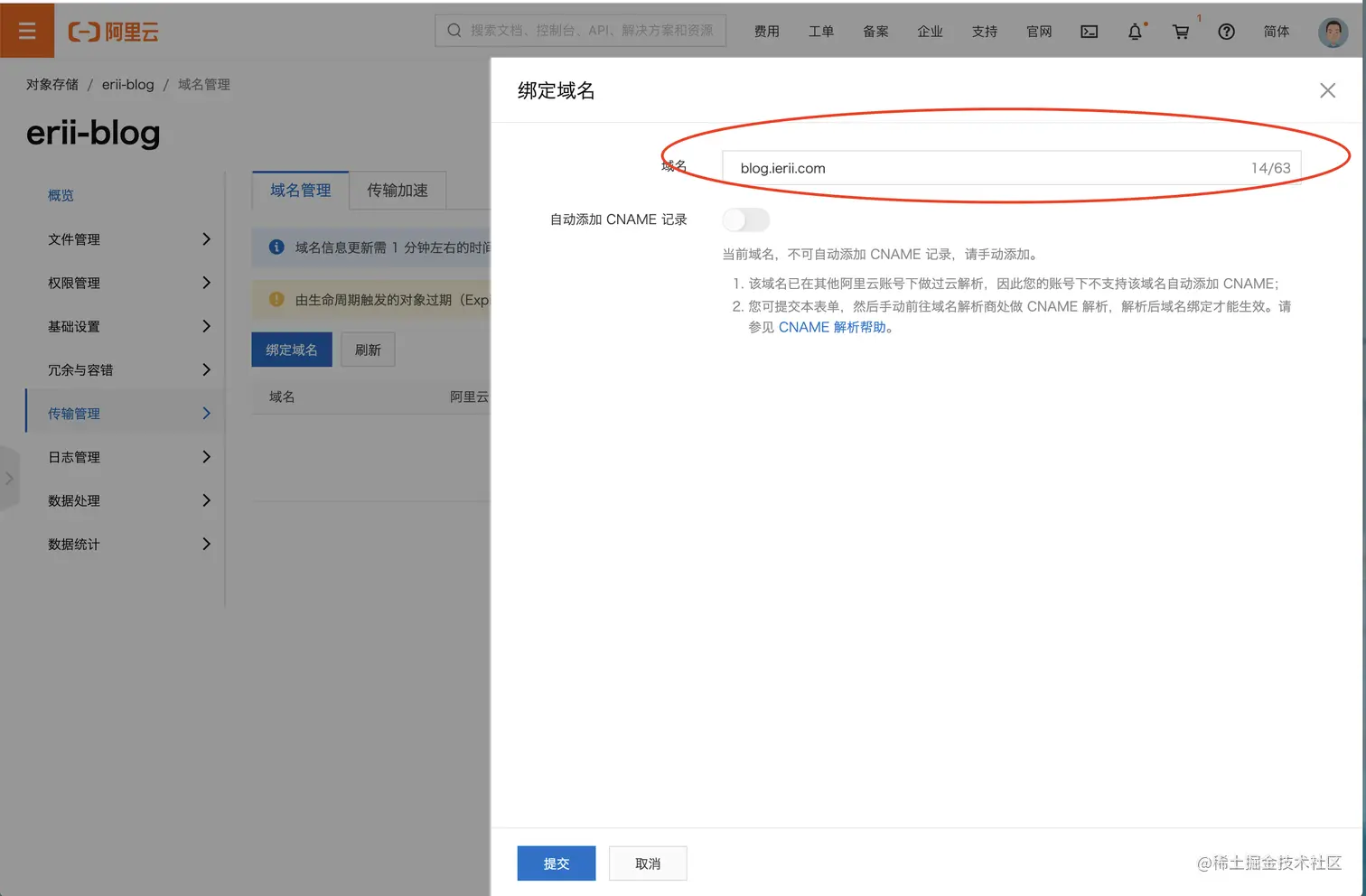The width and height of the screenshot is (1366, 896).
Task: Open the 工单 top menu
Action: [821, 32]
